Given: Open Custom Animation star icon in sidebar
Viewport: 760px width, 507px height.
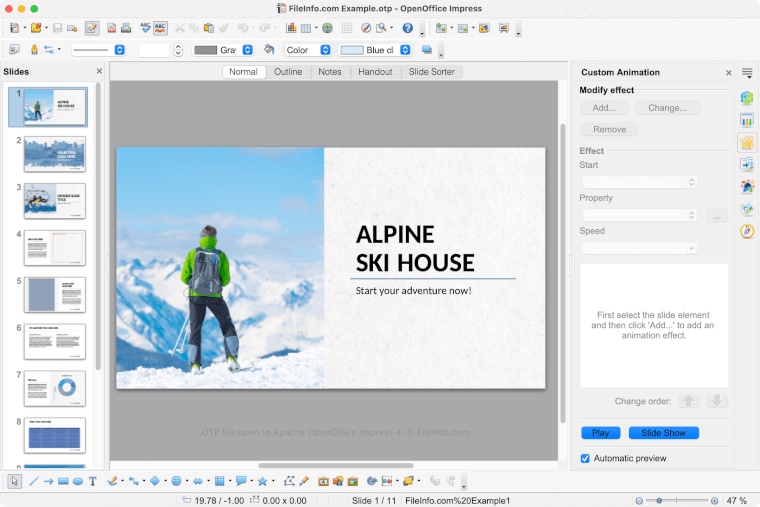Looking at the screenshot, I should click(x=746, y=142).
